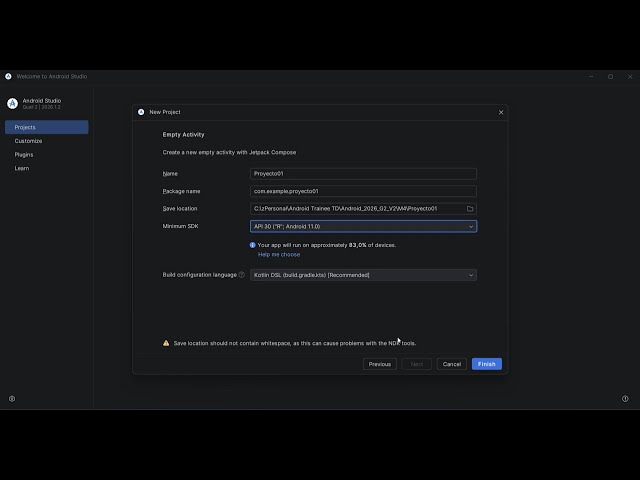The height and width of the screenshot is (480, 640).
Task: Go back with the Previous button
Action: pyautogui.click(x=380, y=364)
